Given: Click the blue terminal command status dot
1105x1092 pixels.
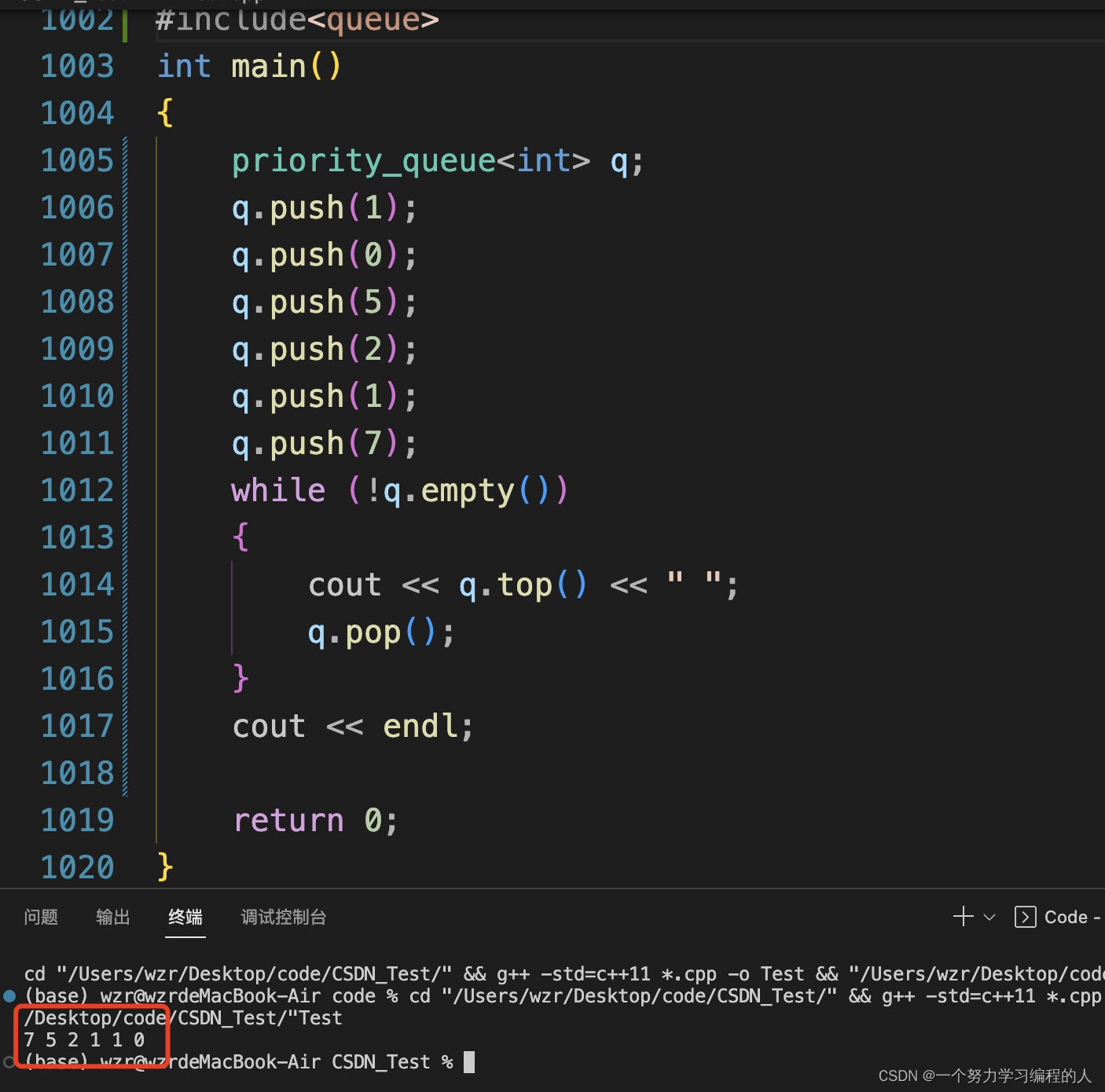Looking at the screenshot, I should point(9,996).
